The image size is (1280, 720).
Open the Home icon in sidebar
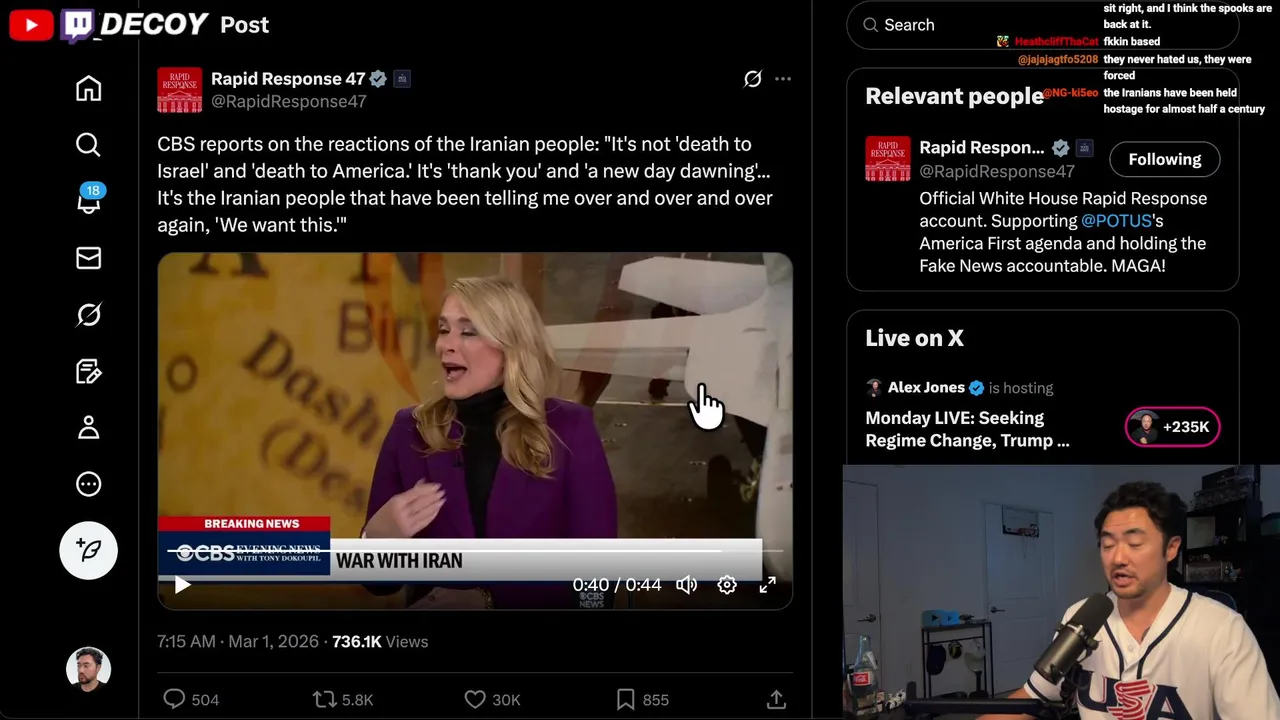click(88, 89)
